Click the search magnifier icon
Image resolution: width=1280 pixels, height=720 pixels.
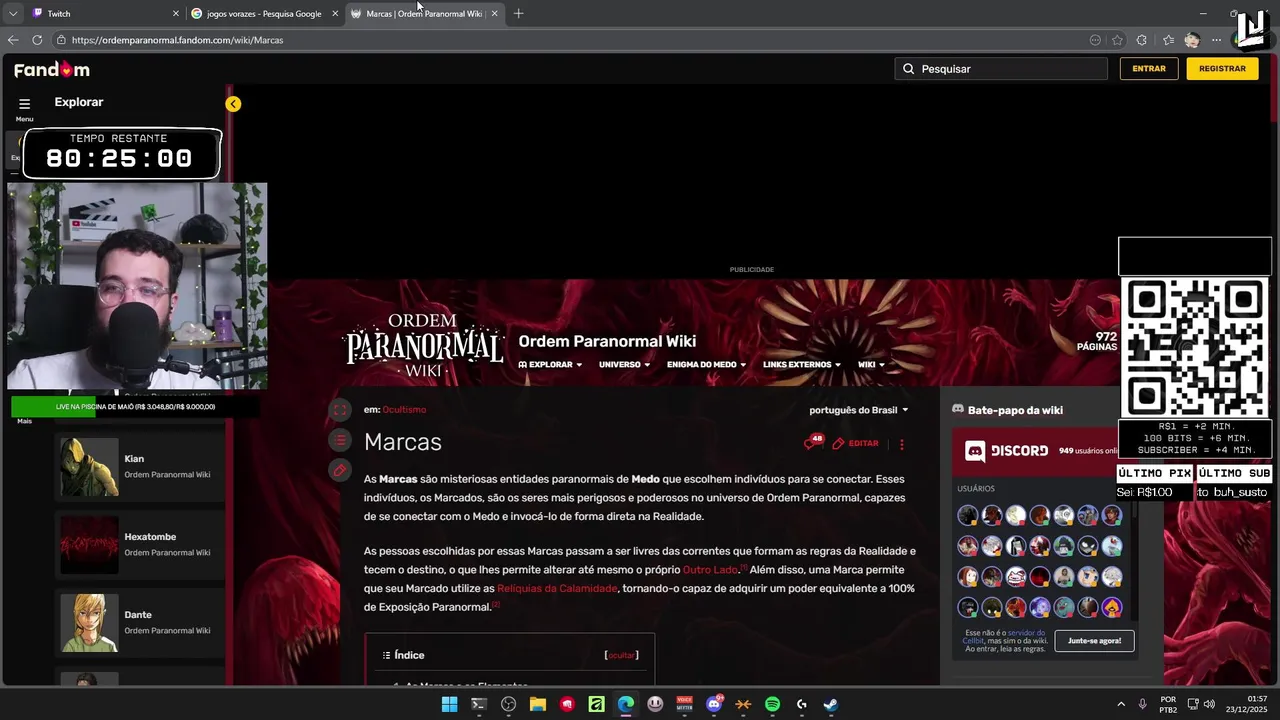coord(908,69)
